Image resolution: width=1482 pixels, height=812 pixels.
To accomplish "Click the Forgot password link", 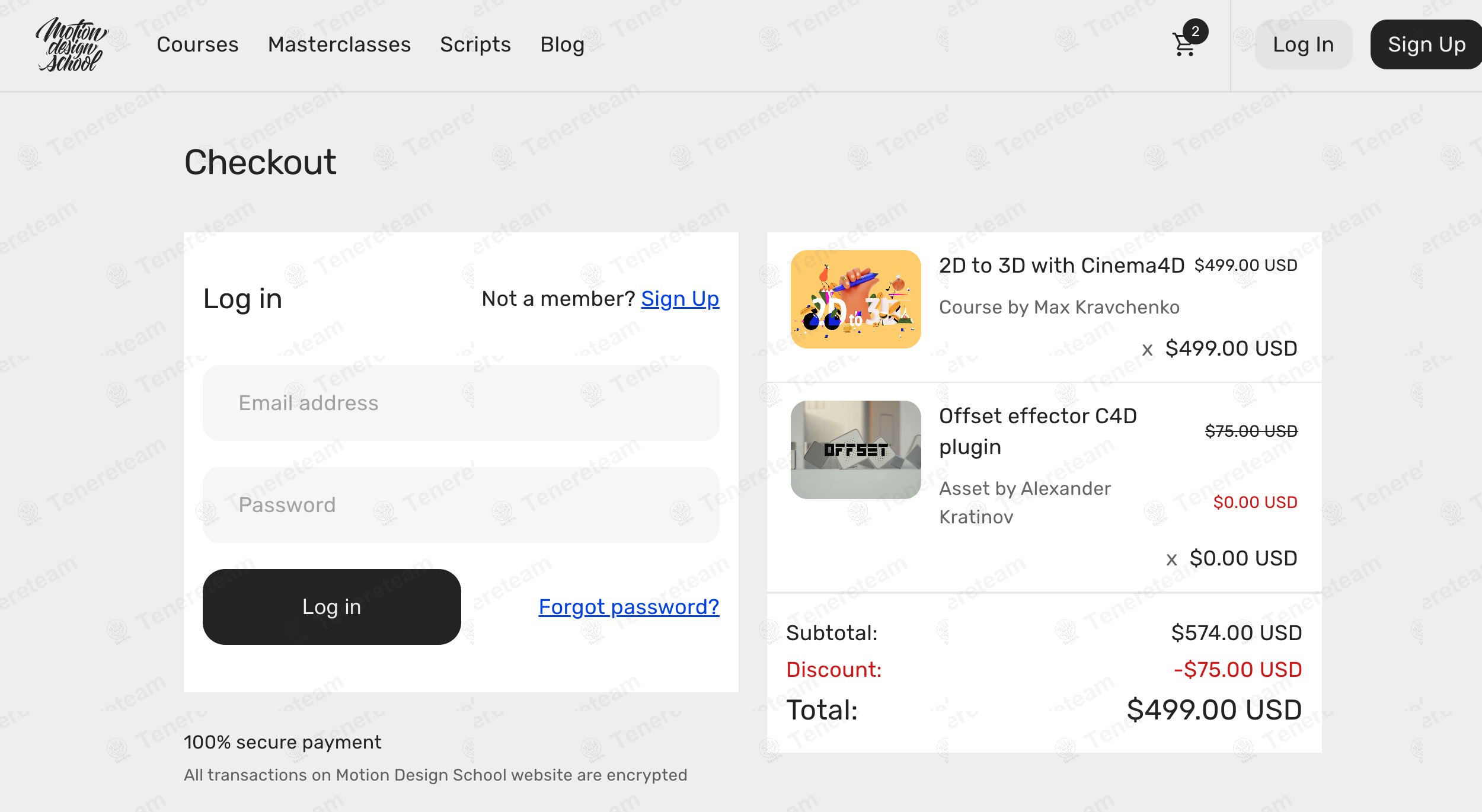I will (628, 607).
